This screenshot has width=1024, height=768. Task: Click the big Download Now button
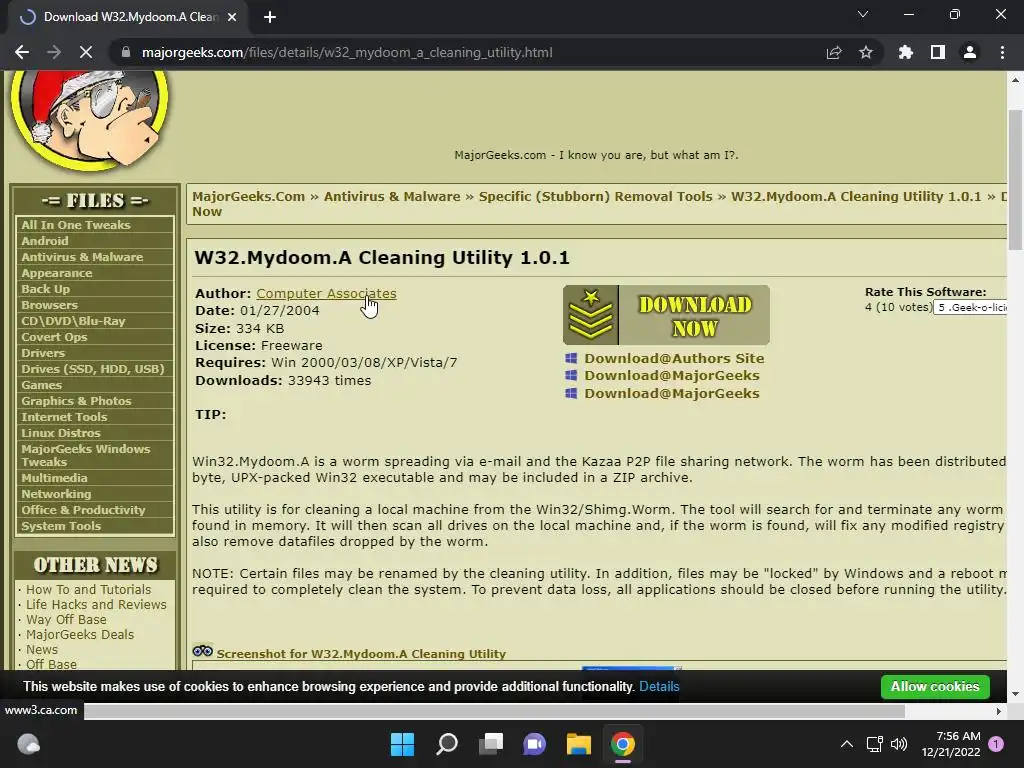click(666, 315)
